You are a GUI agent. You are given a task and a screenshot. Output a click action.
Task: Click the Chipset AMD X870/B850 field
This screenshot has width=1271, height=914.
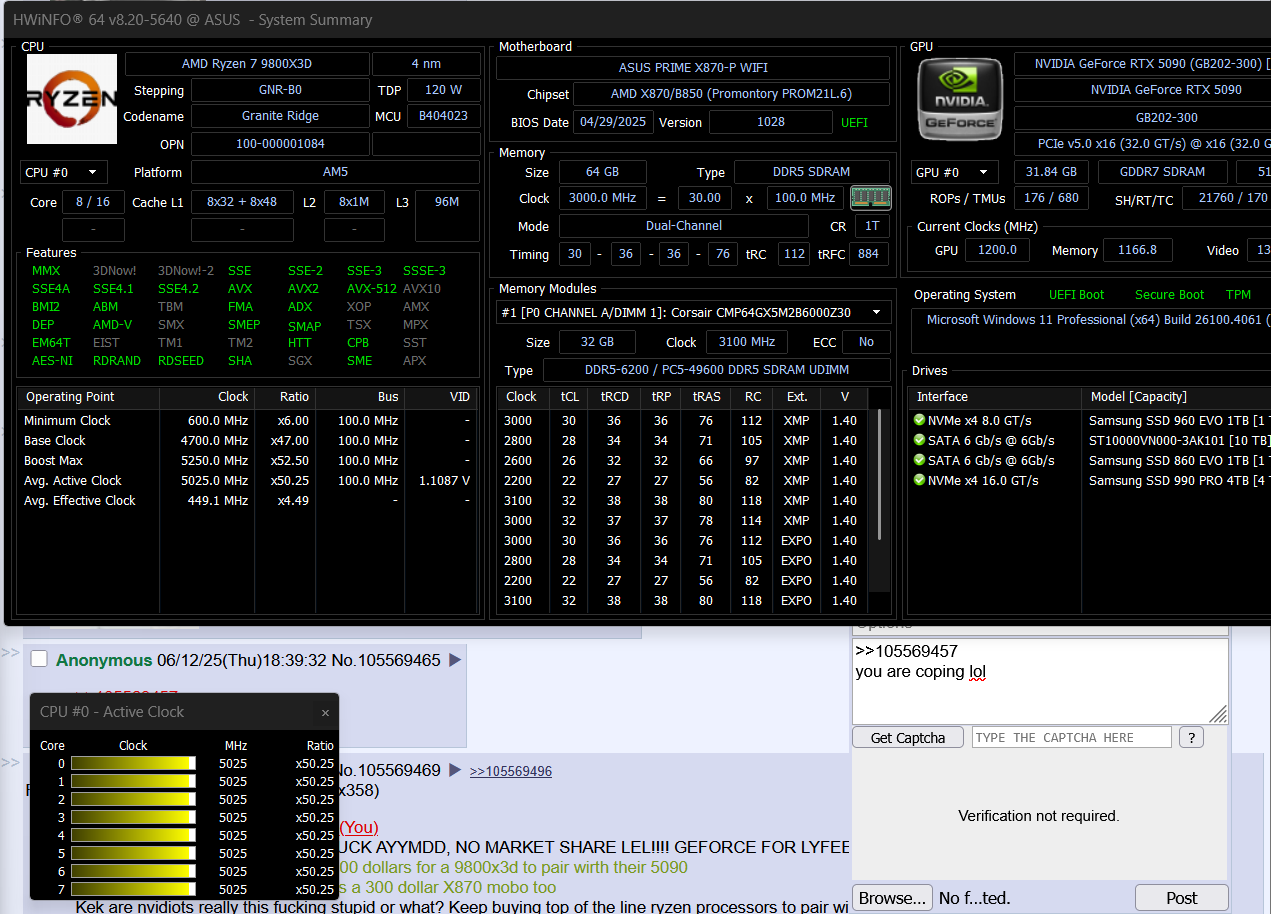coord(733,94)
